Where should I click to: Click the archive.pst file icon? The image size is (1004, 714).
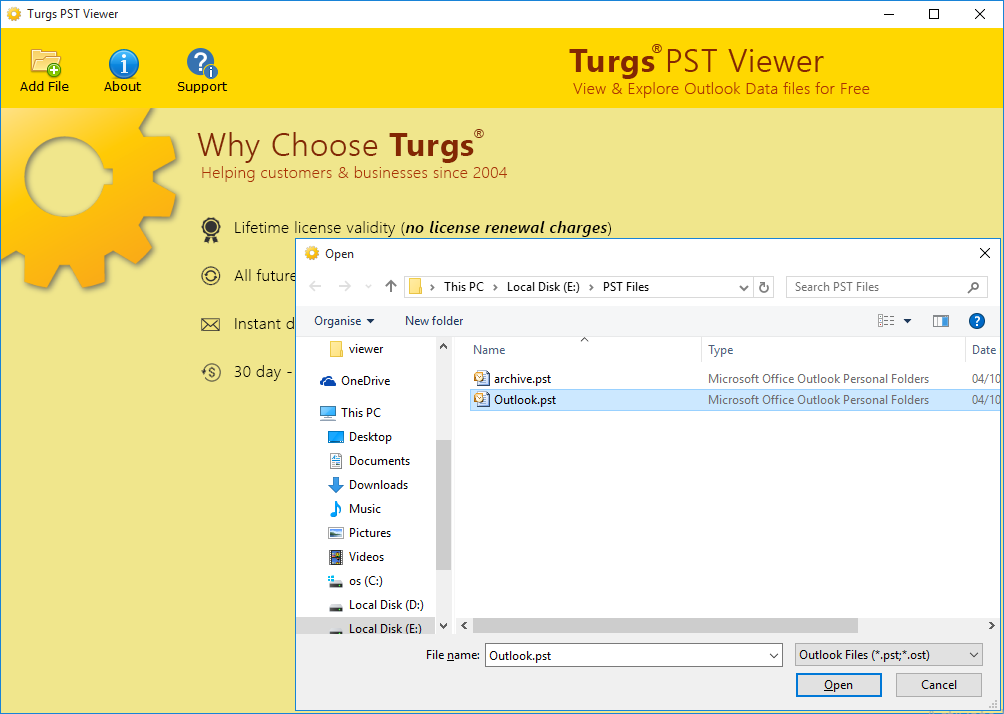click(482, 378)
